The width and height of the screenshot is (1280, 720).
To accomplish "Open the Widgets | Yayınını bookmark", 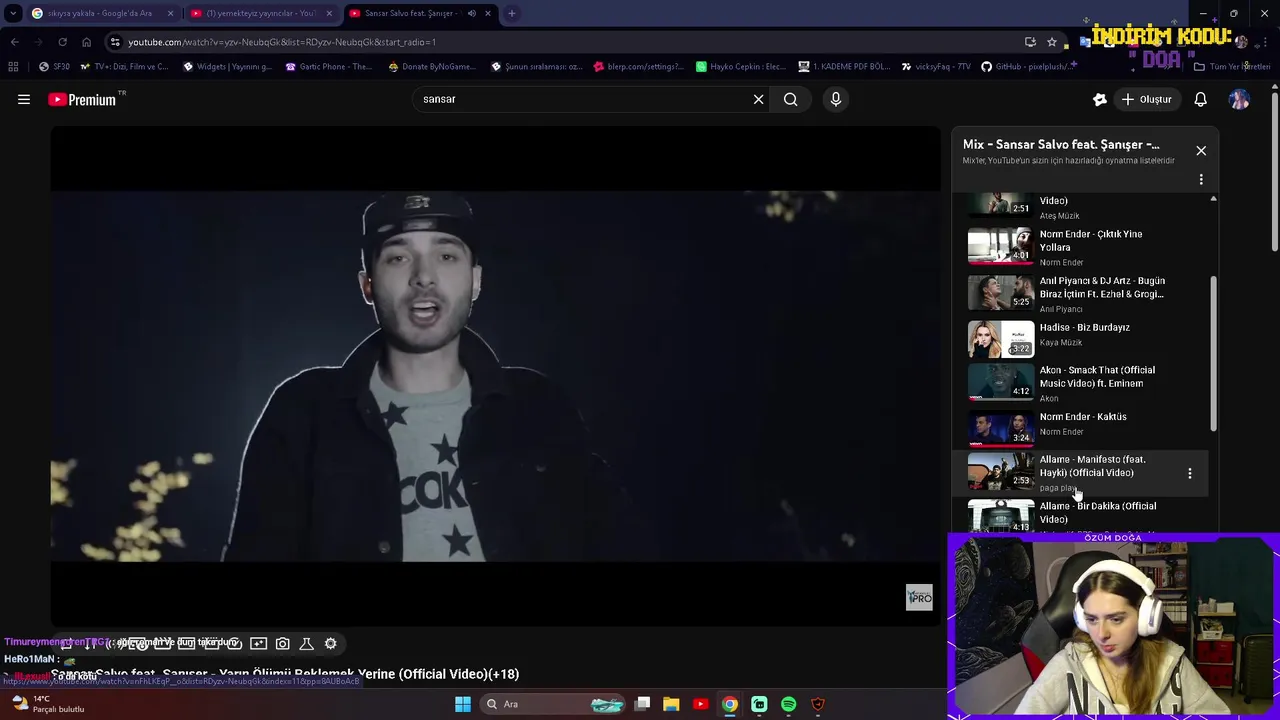I will [227, 67].
